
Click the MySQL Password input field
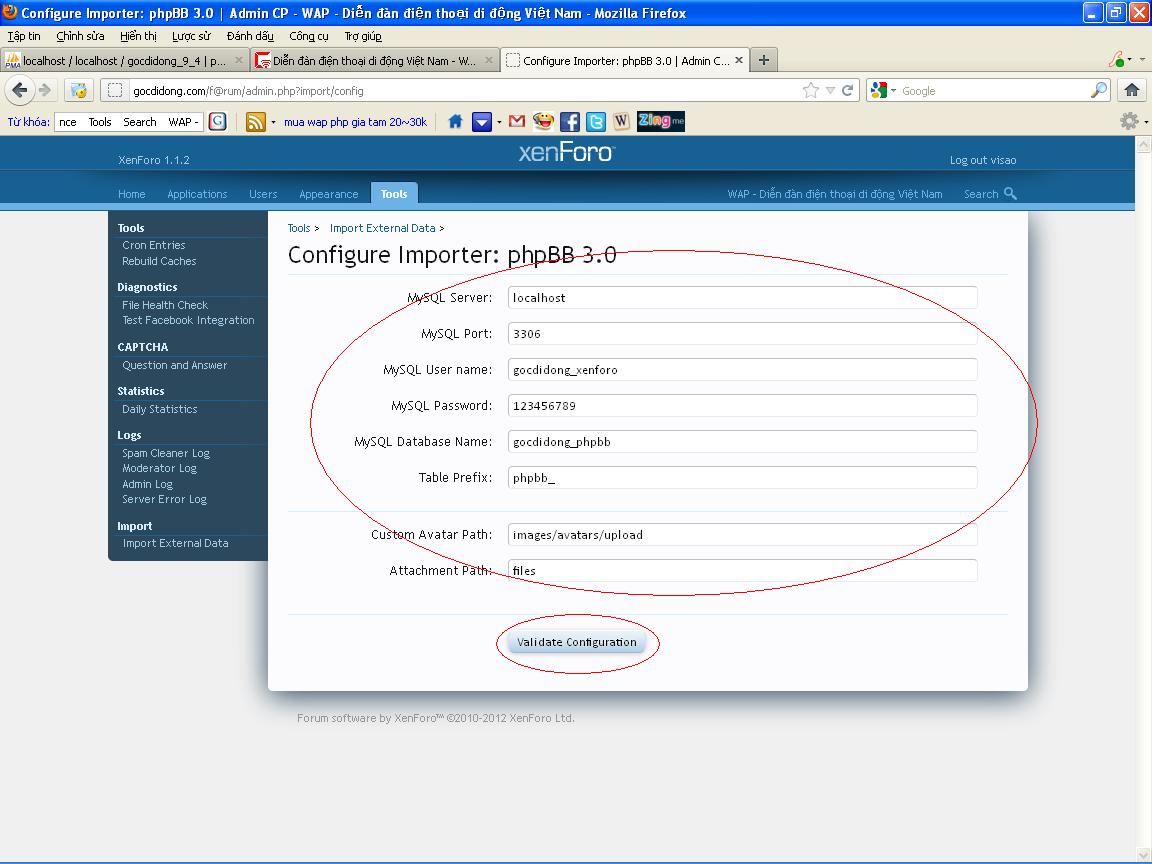[743, 406]
